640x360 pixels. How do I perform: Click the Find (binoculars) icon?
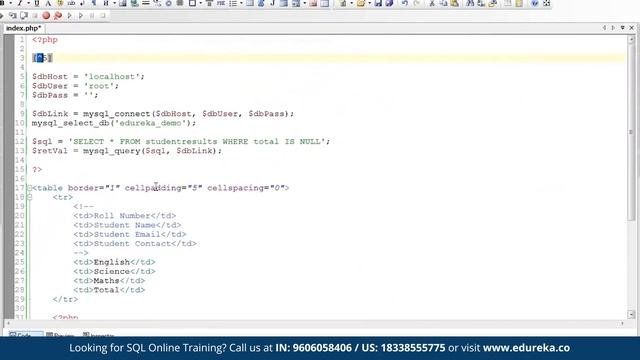coord(470,3)
